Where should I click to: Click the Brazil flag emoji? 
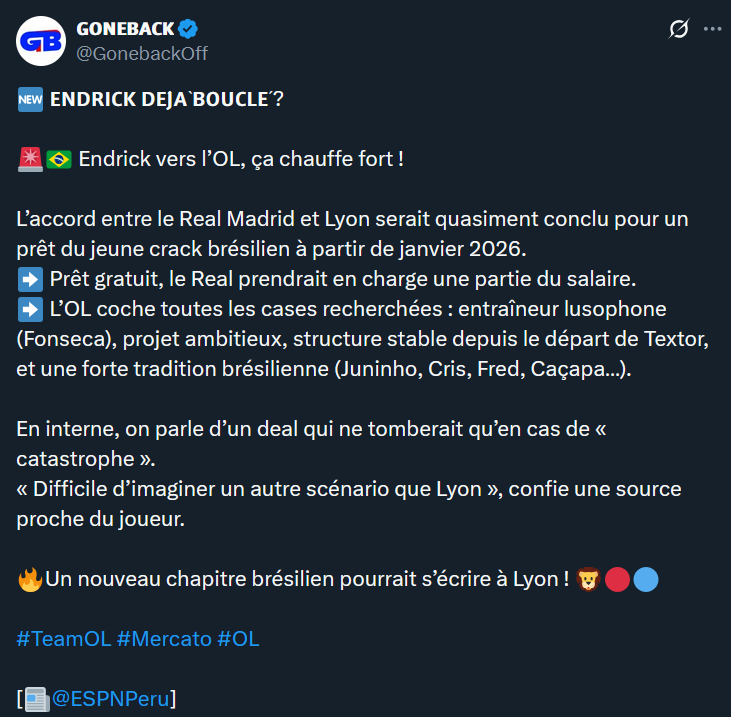[x=59, y=159]
